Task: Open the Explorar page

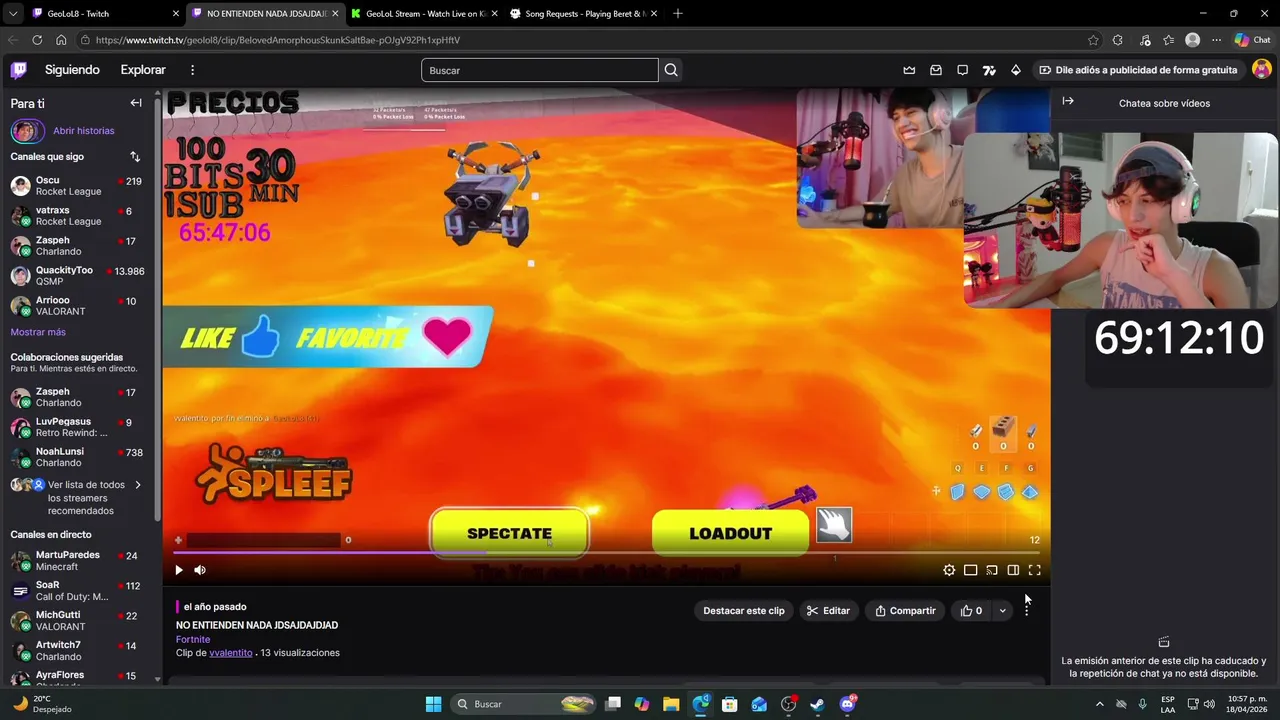Action: [143, 70]
